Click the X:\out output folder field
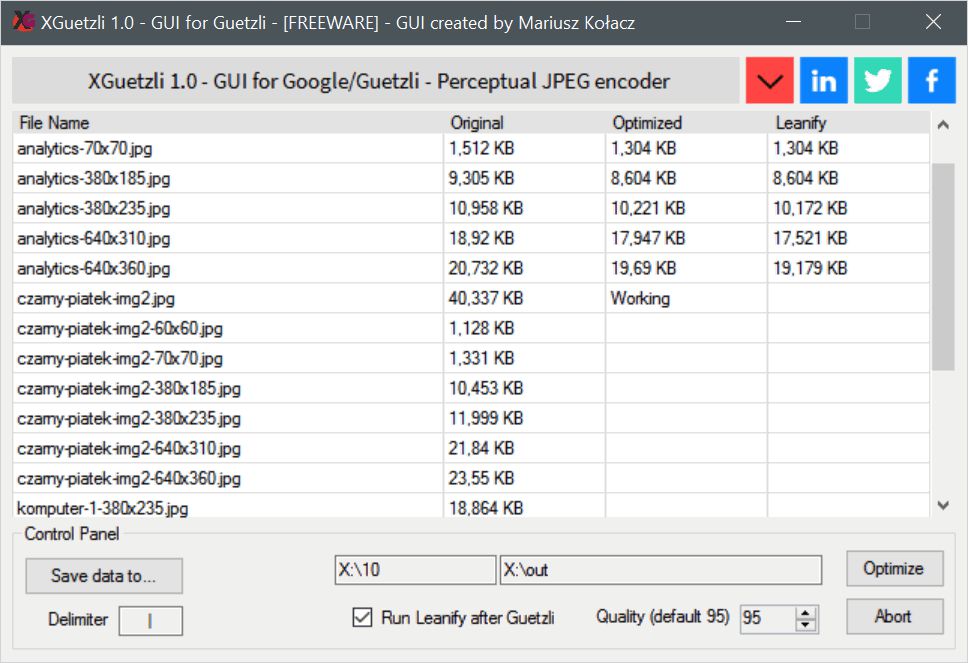968x663 pixels. [x=660, y=570]
